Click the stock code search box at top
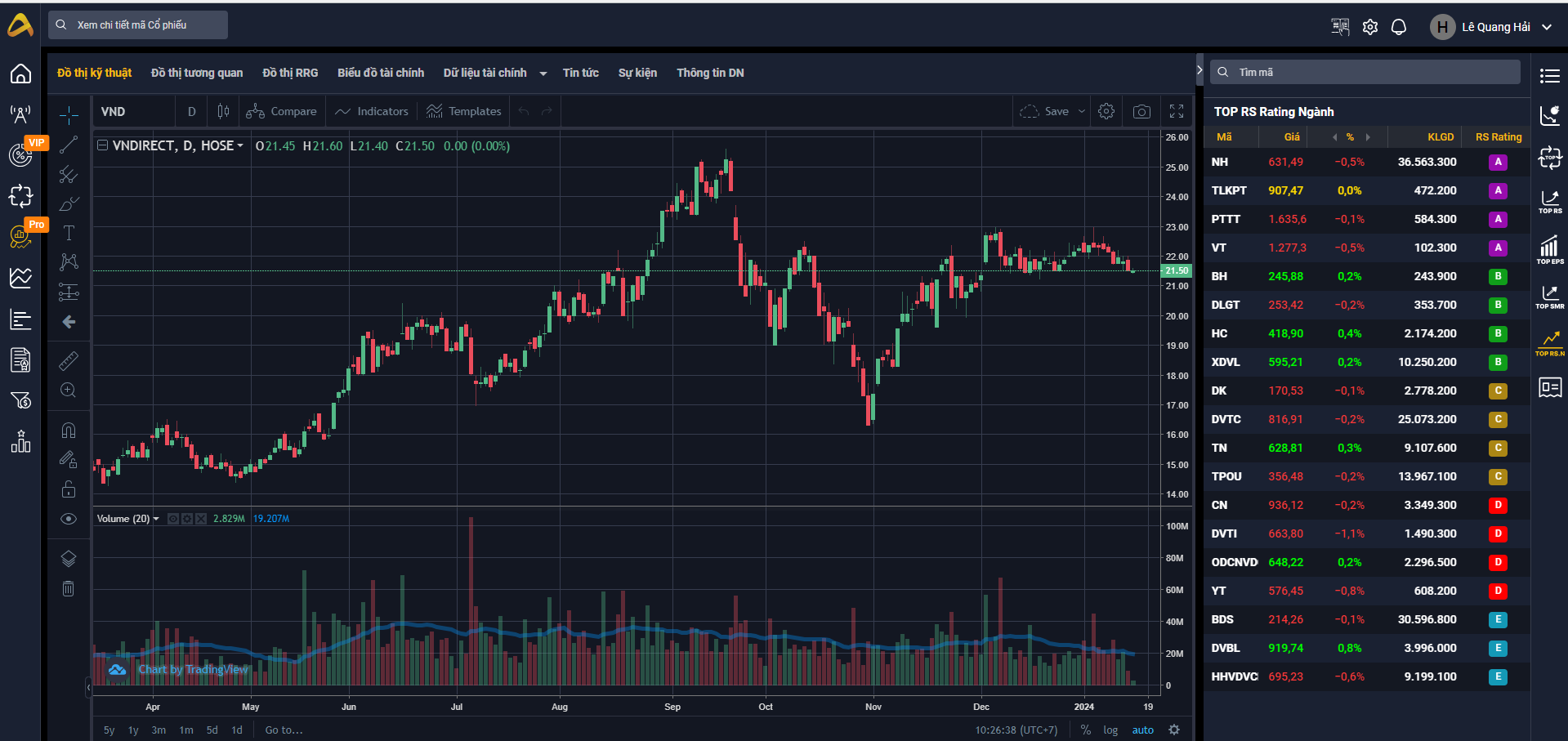Screen dimensions: 1568x741 pyautogui.click(x=138, y=25)
